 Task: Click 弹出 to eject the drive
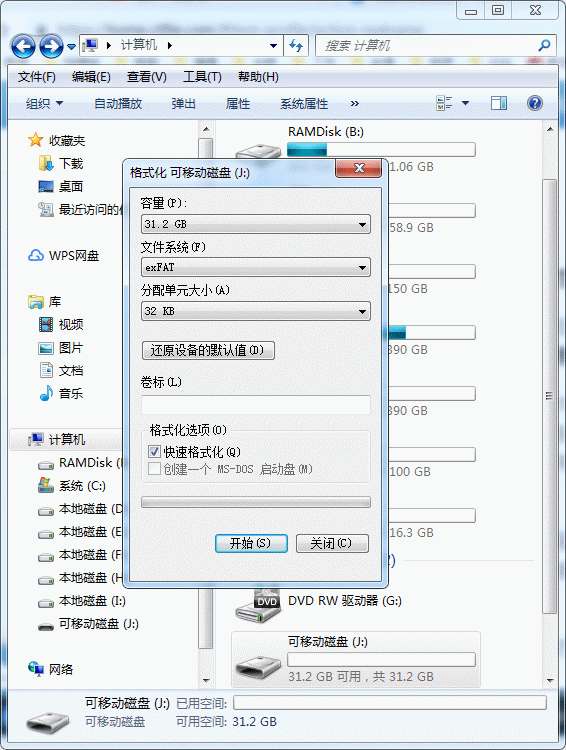coord(184,103)
